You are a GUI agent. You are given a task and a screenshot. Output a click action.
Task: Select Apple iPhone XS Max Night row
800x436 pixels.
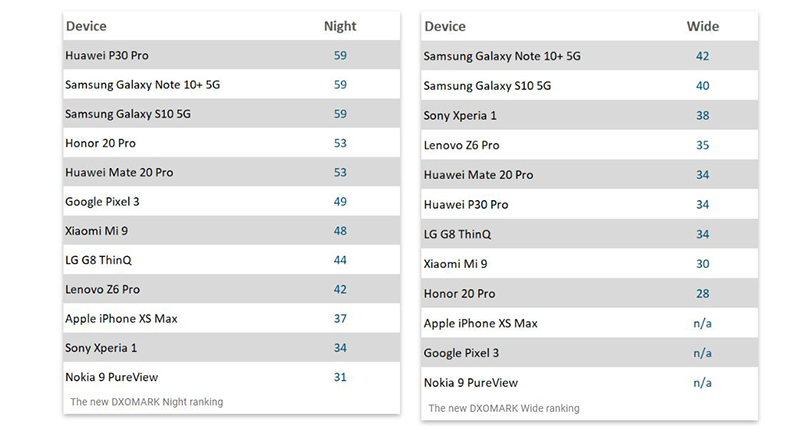232,318
